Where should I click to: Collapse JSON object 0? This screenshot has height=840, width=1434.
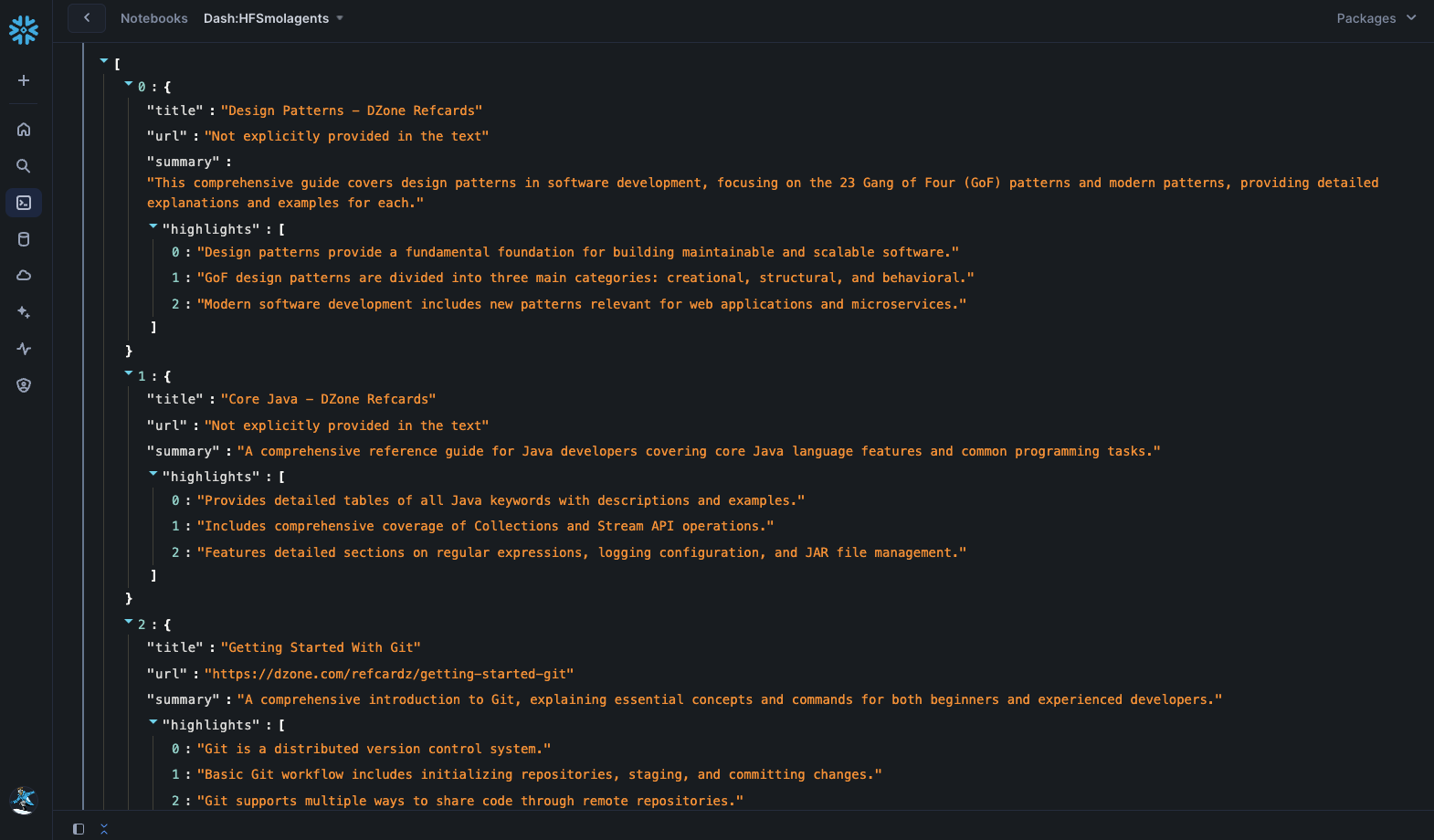pos(129,83)
